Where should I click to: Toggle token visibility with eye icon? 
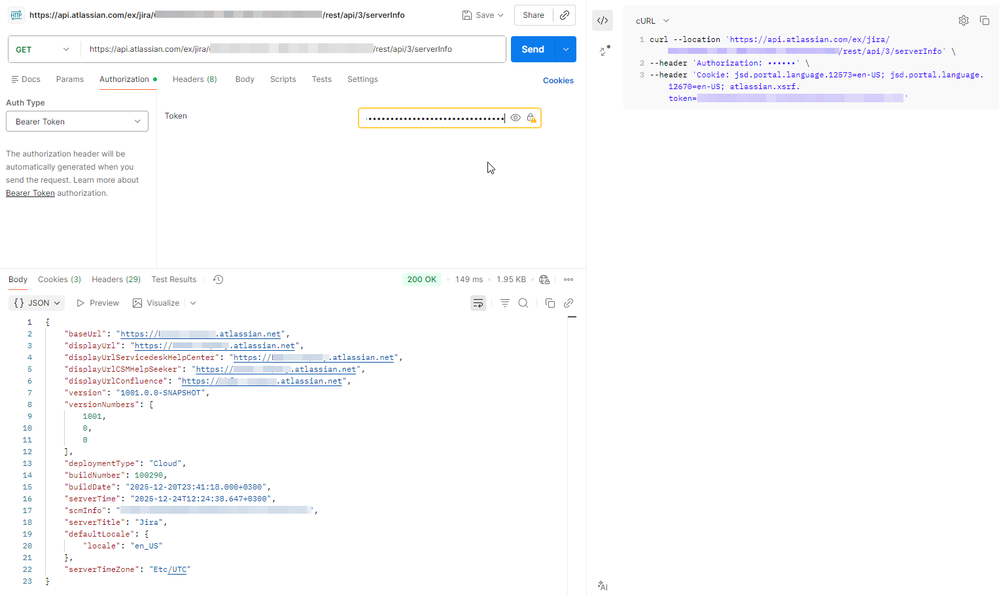click(515, 118)
